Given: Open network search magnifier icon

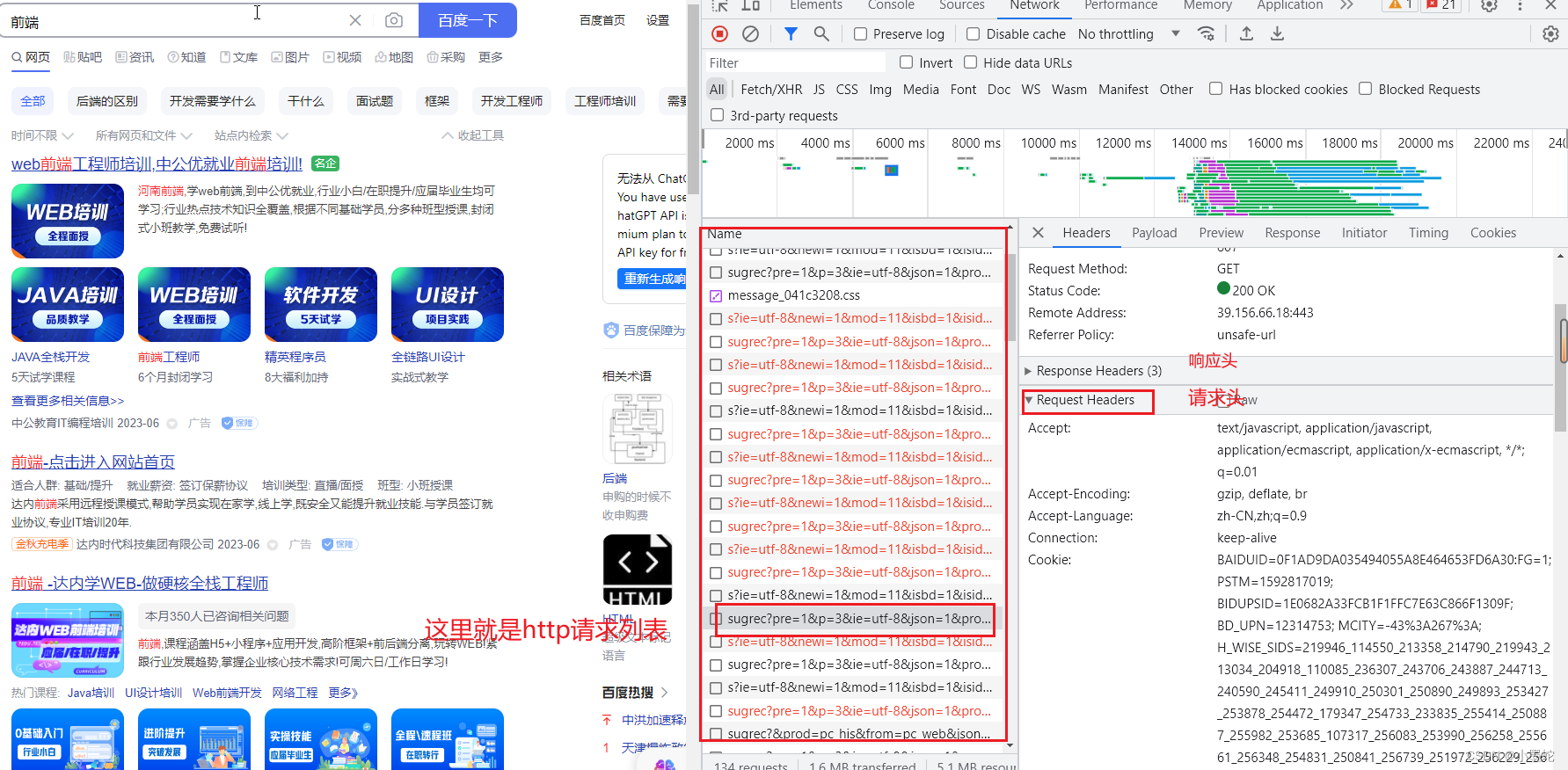Looking at the screenshot, I should pos(821,33).
